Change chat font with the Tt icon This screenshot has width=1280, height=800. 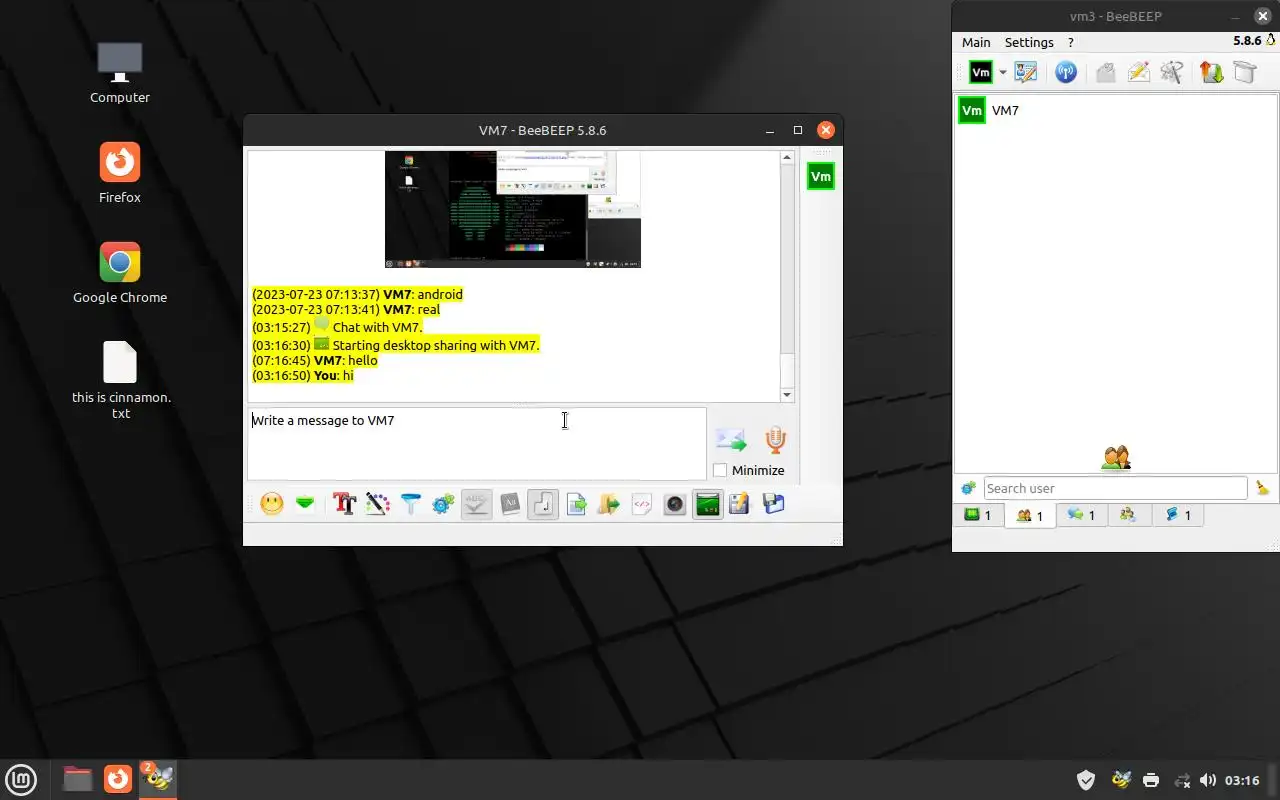click(345, 504)
